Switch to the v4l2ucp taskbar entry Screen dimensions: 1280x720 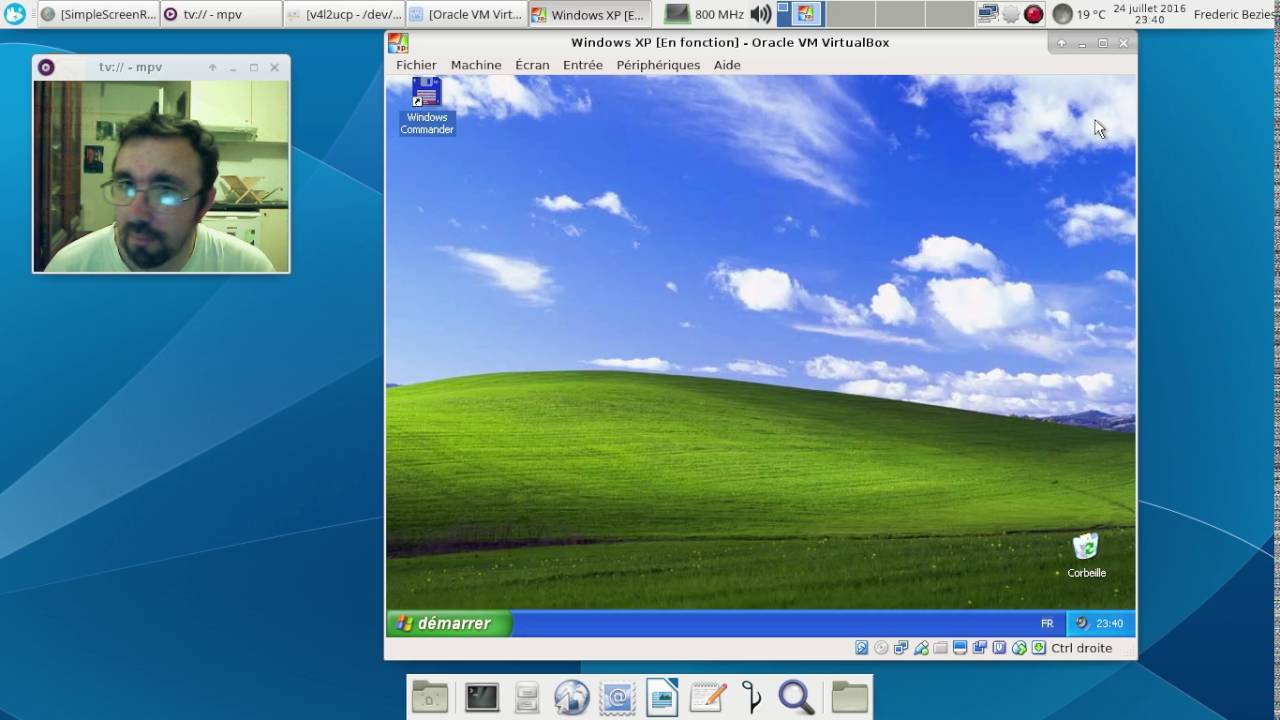coord(344,14)
